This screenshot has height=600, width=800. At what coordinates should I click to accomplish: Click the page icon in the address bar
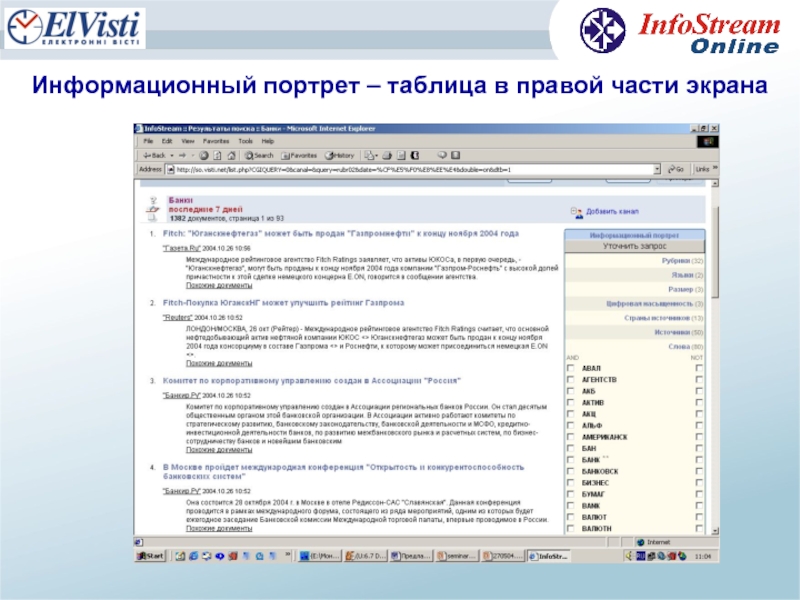tap(171, 169)
